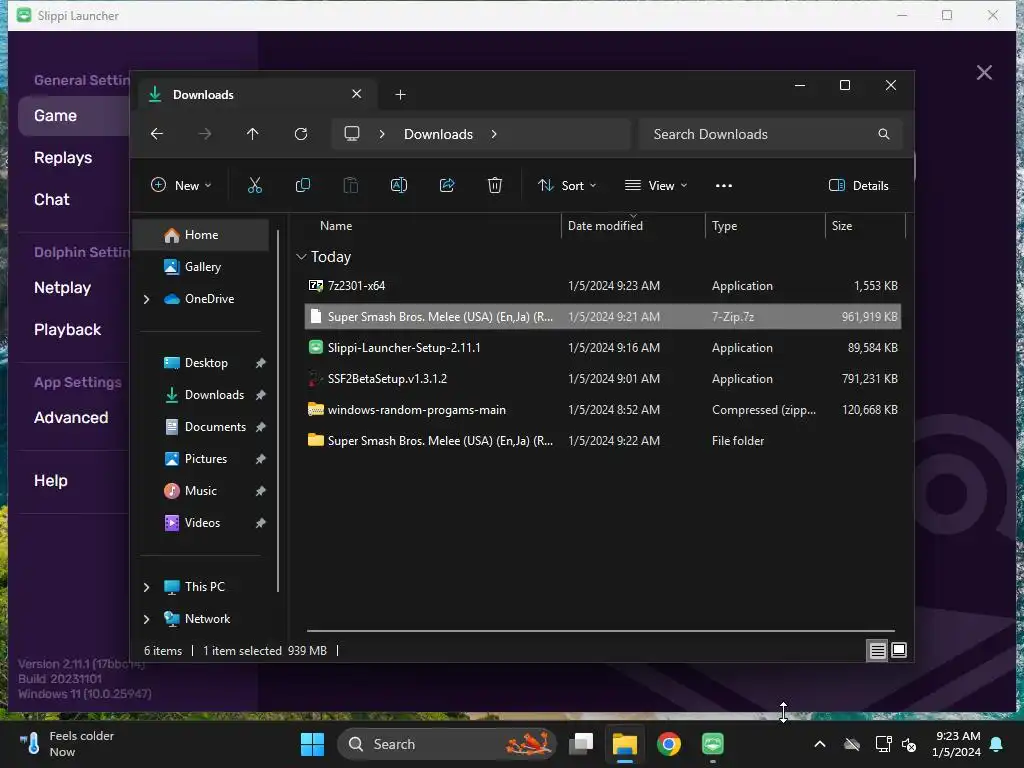Open Task View on taskbar
The width and height of the screenshot is (1024, 768).
coord(581,744)
